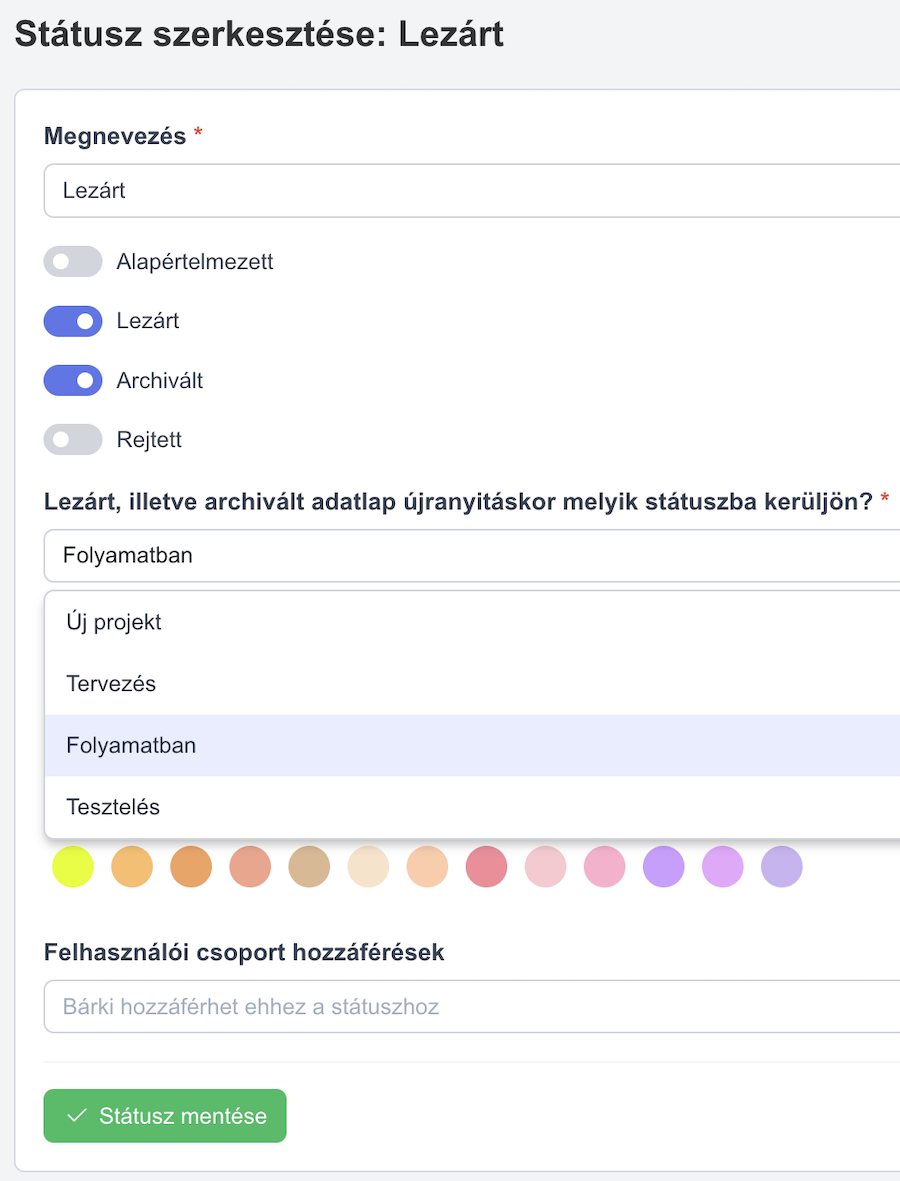Click the checkmark icon on the save button
The width and height of the screenshot is (900, 1181).
tap(76, 1115)
